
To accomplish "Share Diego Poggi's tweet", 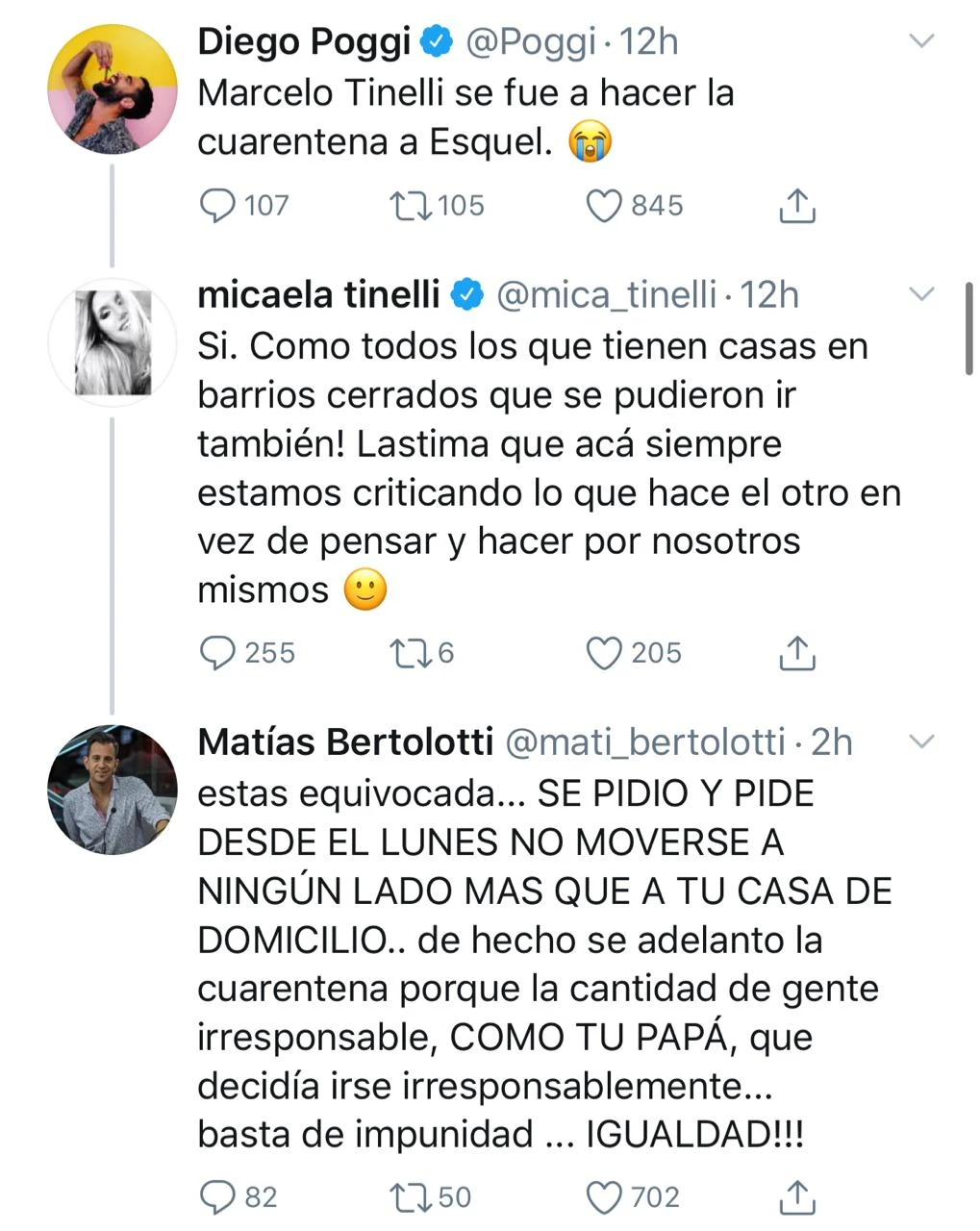I will point(796,206).
